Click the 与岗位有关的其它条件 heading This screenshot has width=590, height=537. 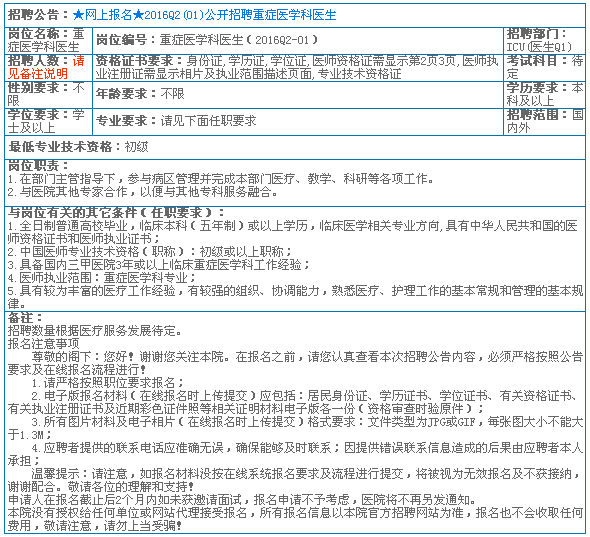click(116, 213)
